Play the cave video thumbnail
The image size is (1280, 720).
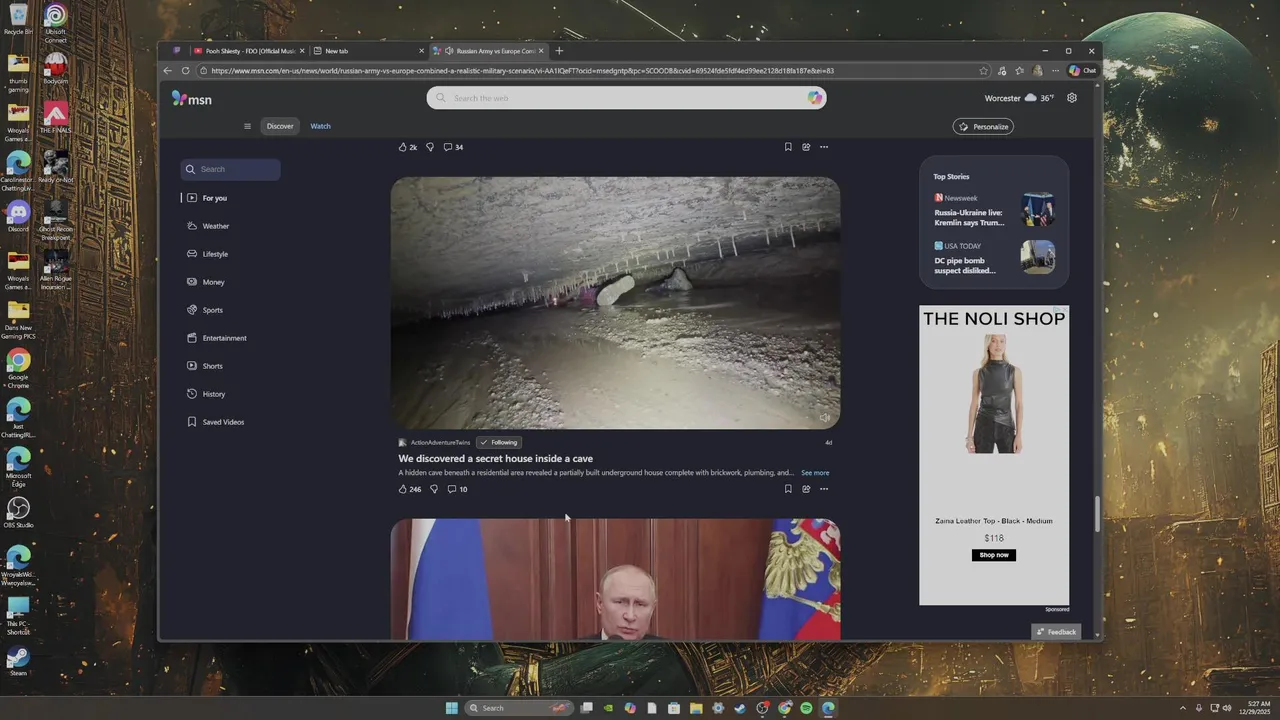(615, 303)
